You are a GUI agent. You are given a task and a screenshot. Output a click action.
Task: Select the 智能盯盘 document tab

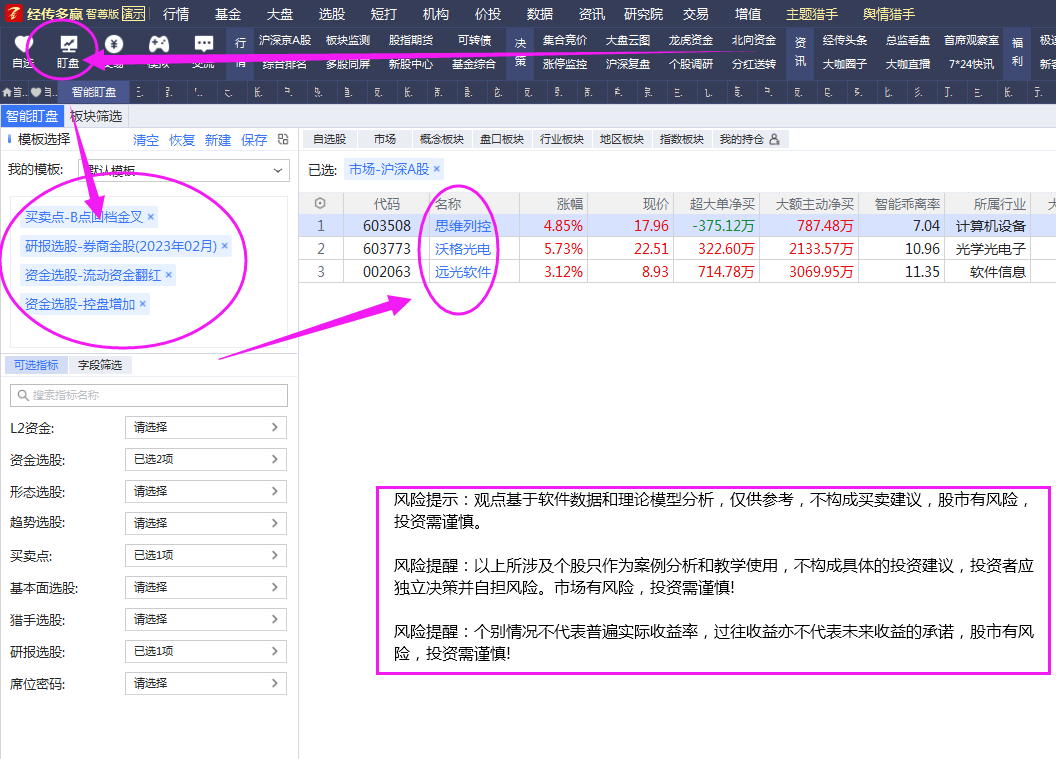tap(94, 92)
